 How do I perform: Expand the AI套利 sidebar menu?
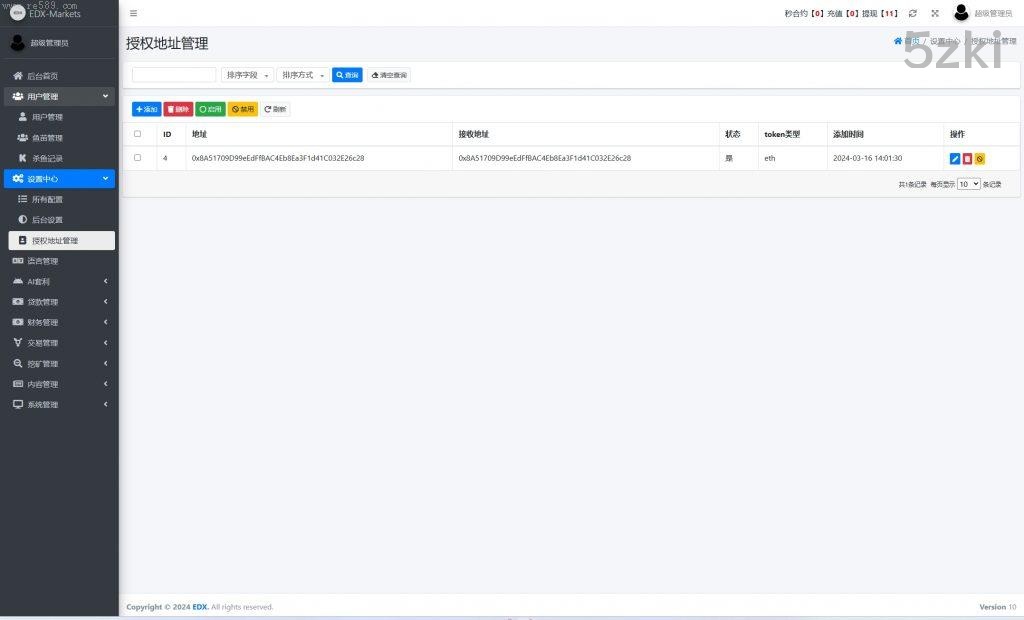pyautogui.click(x=59, y=282)
